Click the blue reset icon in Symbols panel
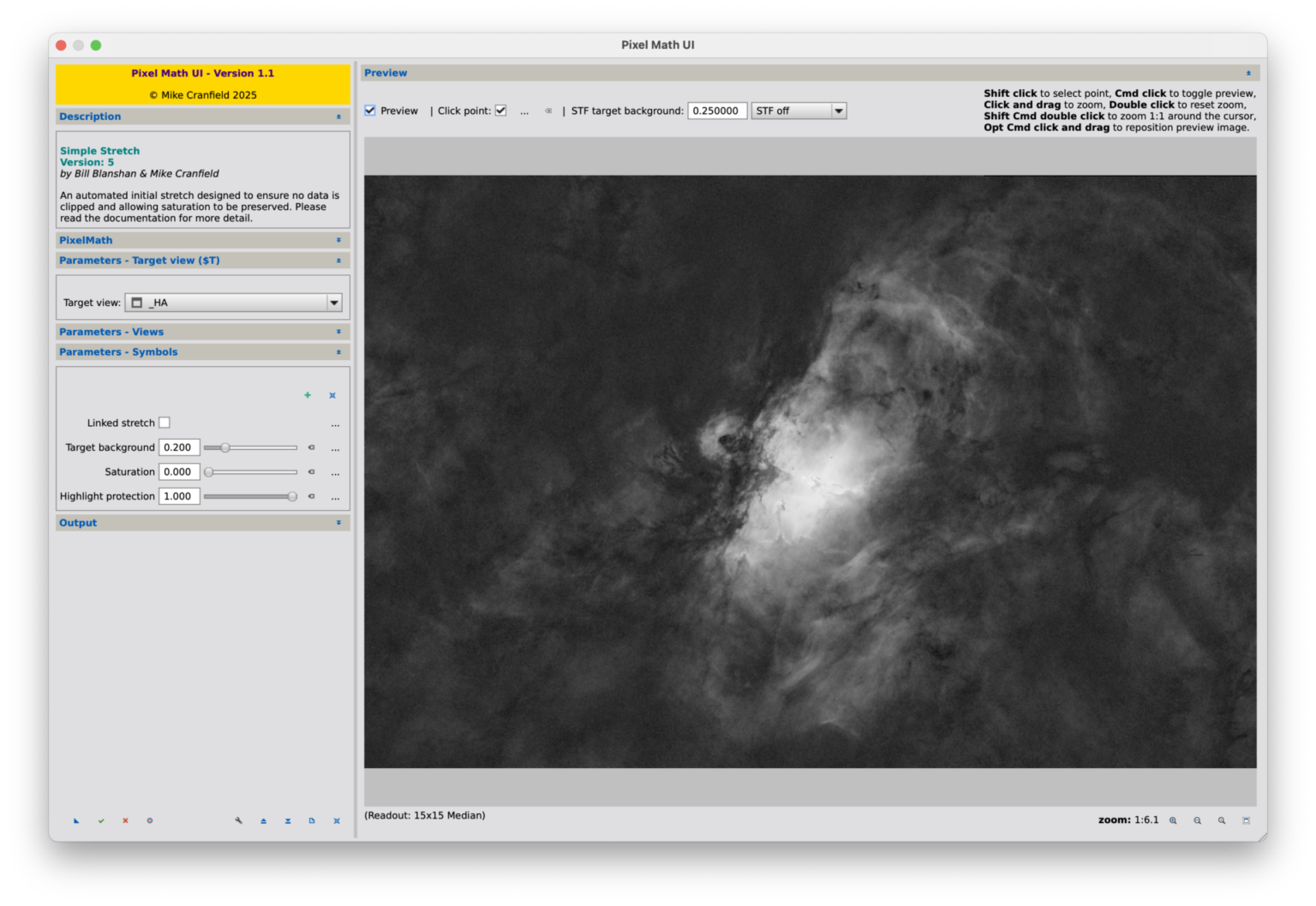1316x906 pixels. point(332,395)
